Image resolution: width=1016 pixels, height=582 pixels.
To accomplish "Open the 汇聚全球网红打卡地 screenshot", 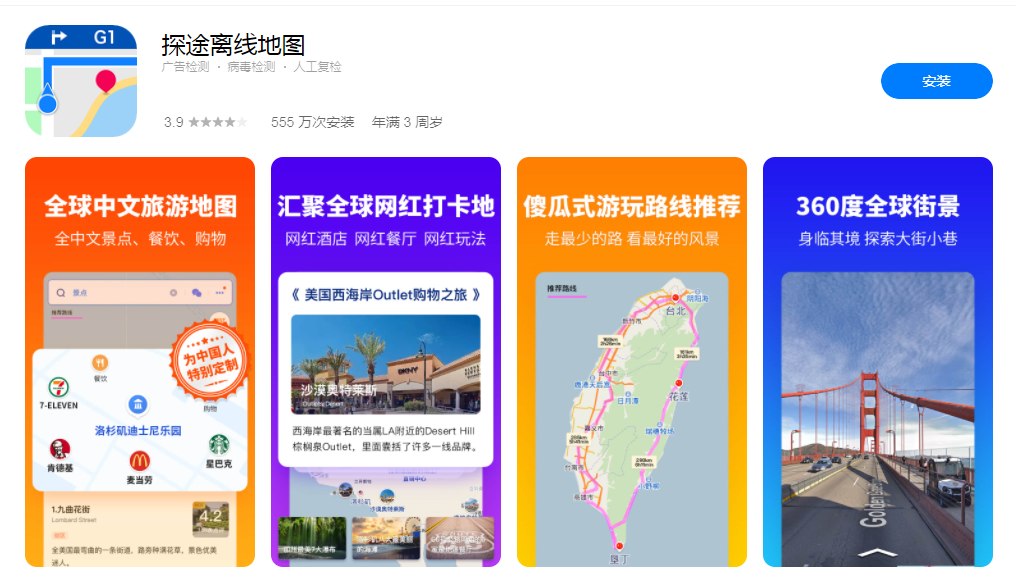I will (x=386, y=362).
